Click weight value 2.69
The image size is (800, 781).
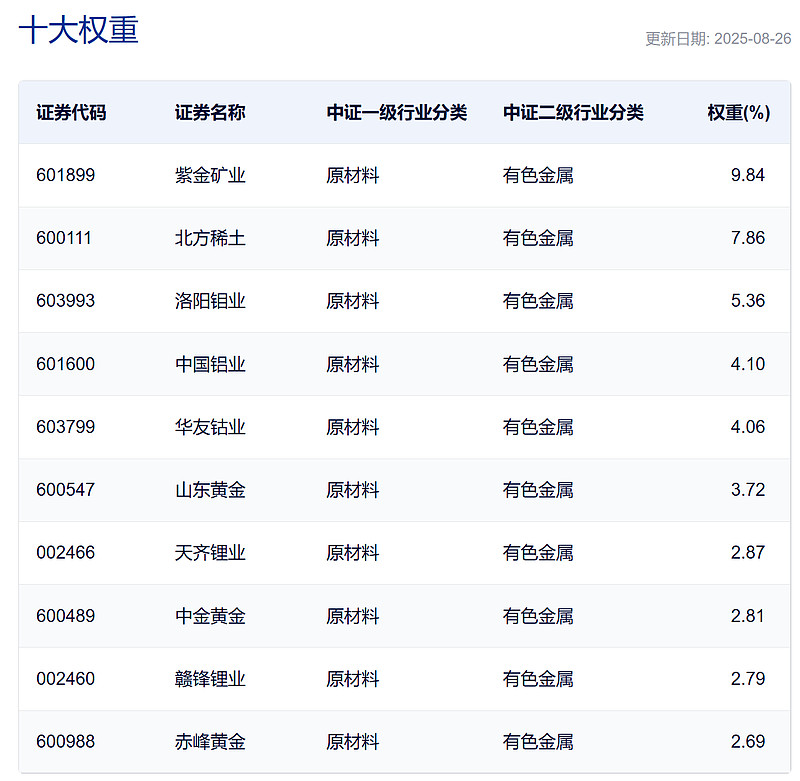(747, 741)
